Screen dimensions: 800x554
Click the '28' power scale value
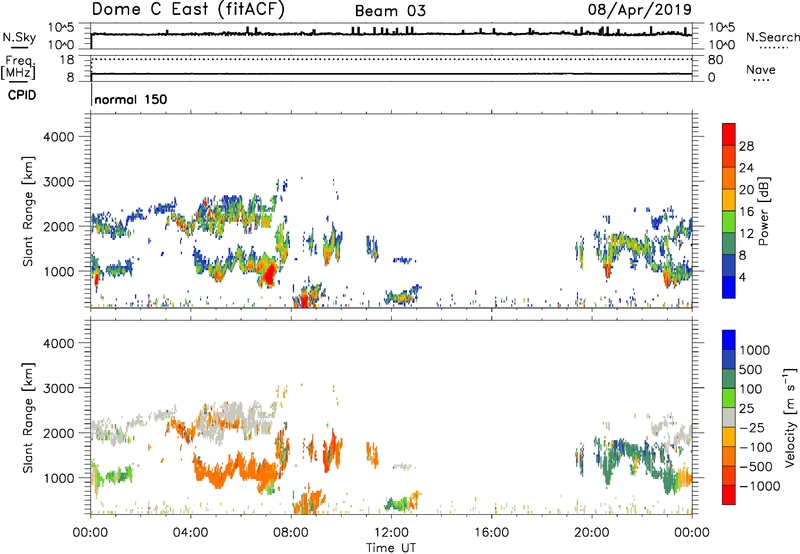pyautogui.click(x=746, y=146)
